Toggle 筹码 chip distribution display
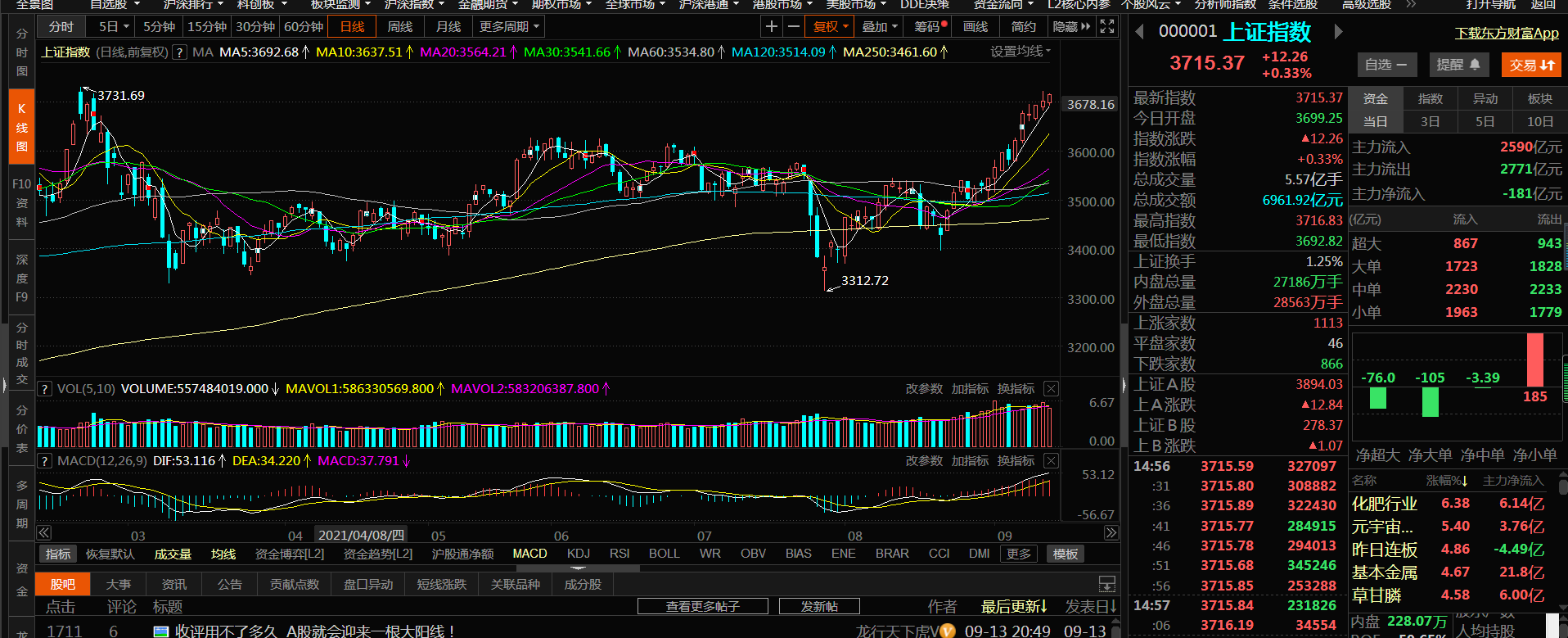1568x638 pixels. click(x=930, y=27)
